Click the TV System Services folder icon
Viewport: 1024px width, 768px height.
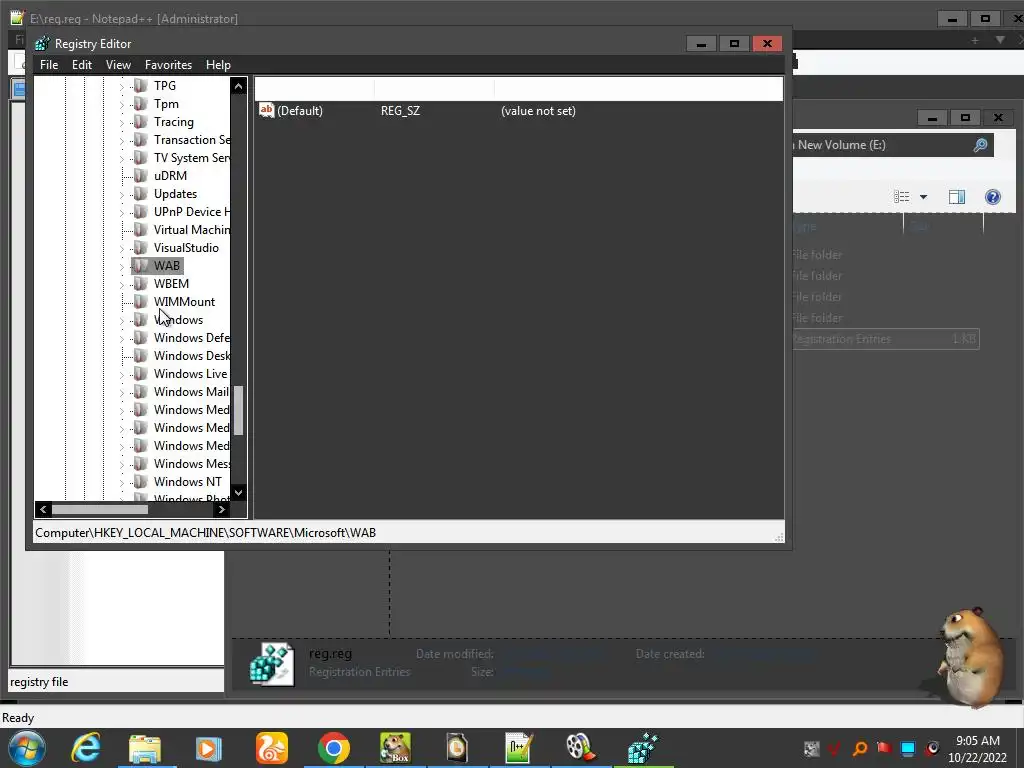[x=140, y=158]
